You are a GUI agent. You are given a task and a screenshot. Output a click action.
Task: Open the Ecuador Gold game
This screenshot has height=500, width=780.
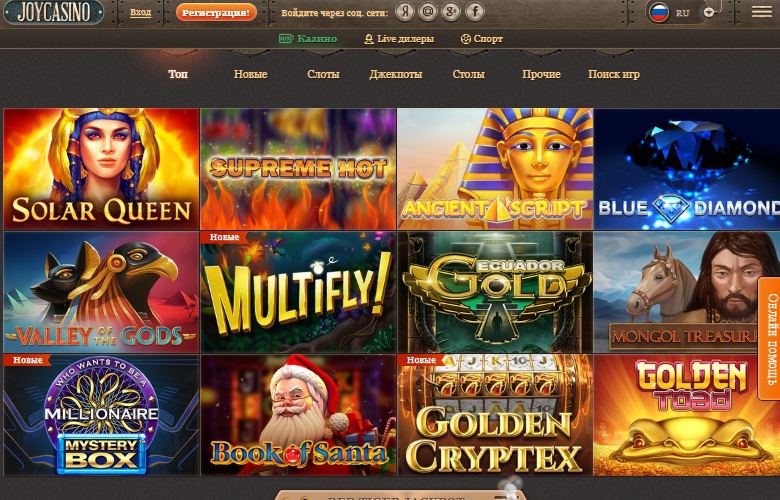(495, 292)
